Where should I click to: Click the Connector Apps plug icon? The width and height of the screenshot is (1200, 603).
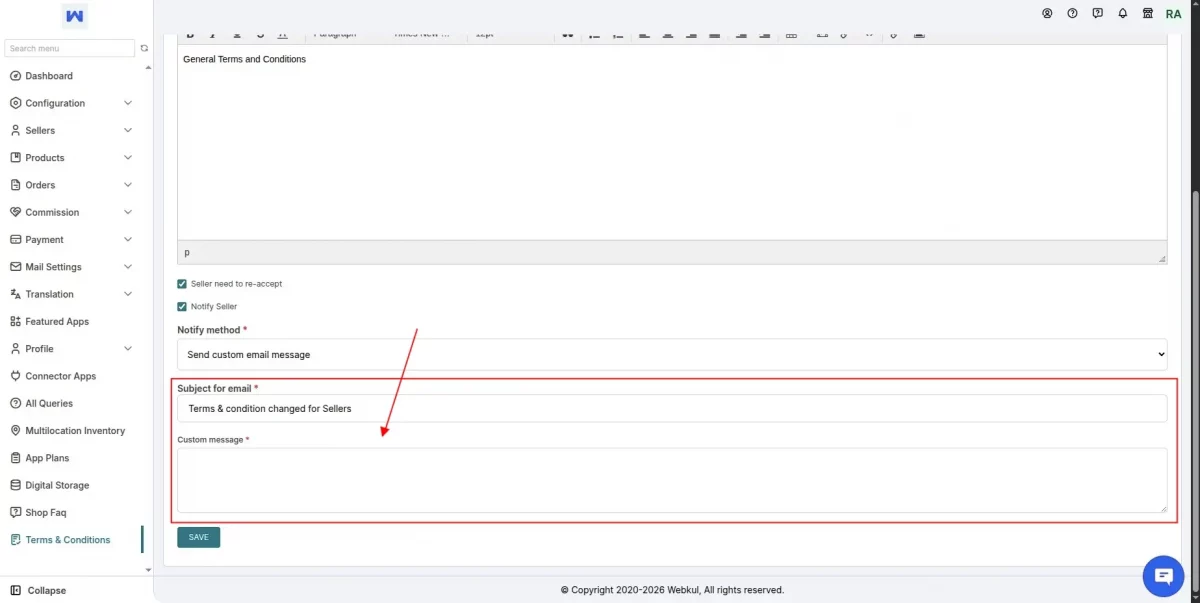15,376
